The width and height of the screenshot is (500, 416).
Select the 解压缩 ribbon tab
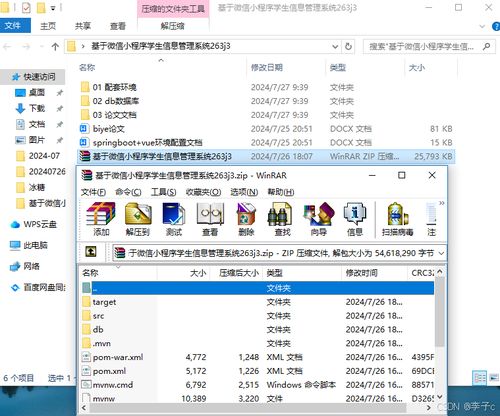coord(172,26)
